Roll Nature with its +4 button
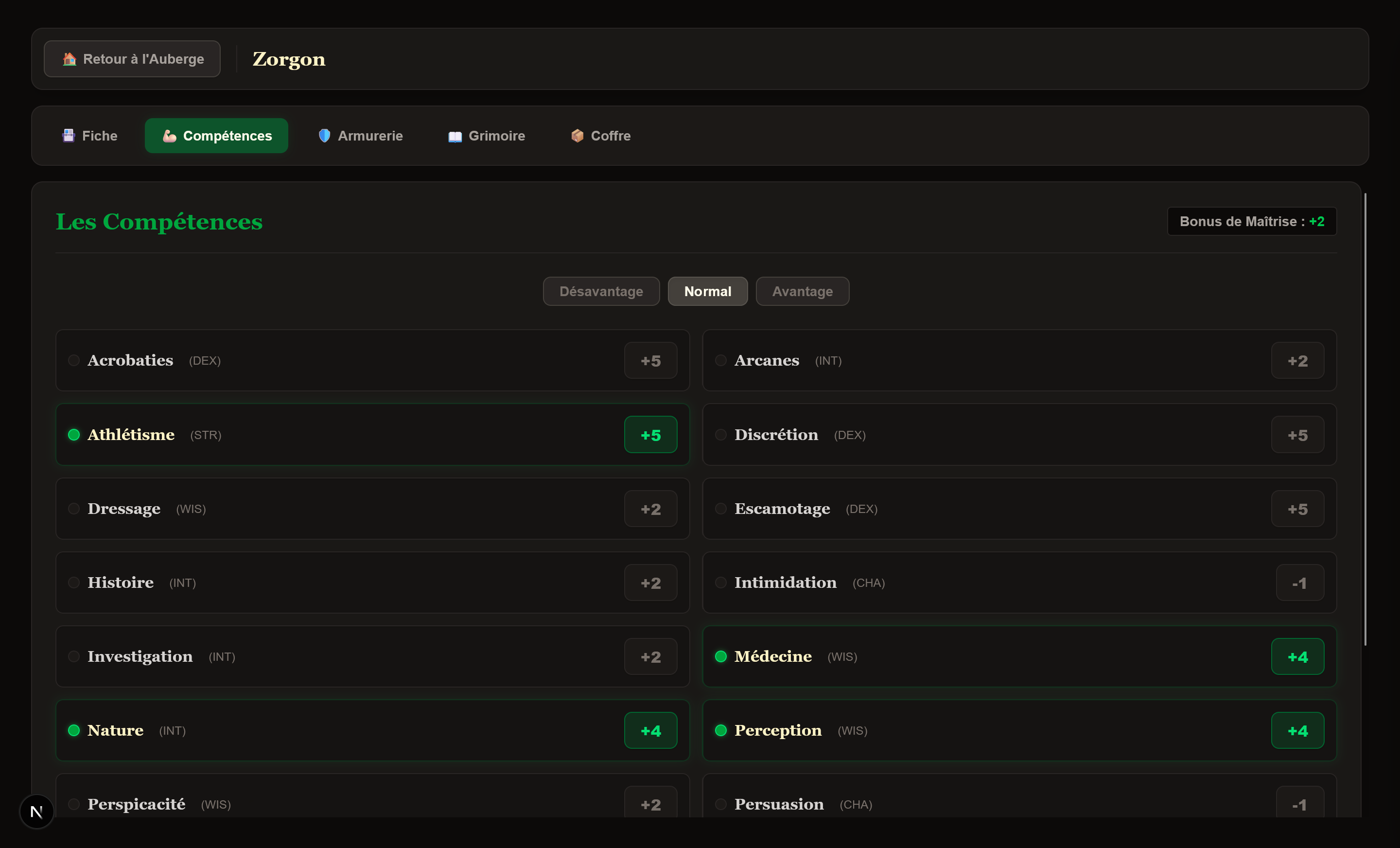This screenshot has height=848, width=1400. [x=650, y=730]
